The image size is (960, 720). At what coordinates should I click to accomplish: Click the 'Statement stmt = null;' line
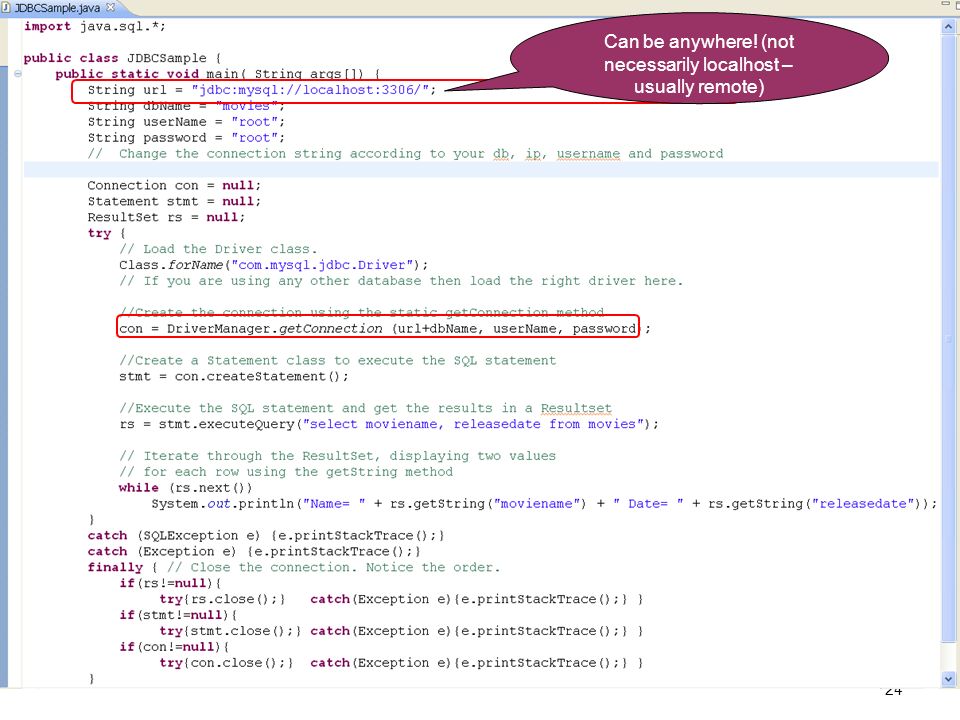(x=174, y=201)
